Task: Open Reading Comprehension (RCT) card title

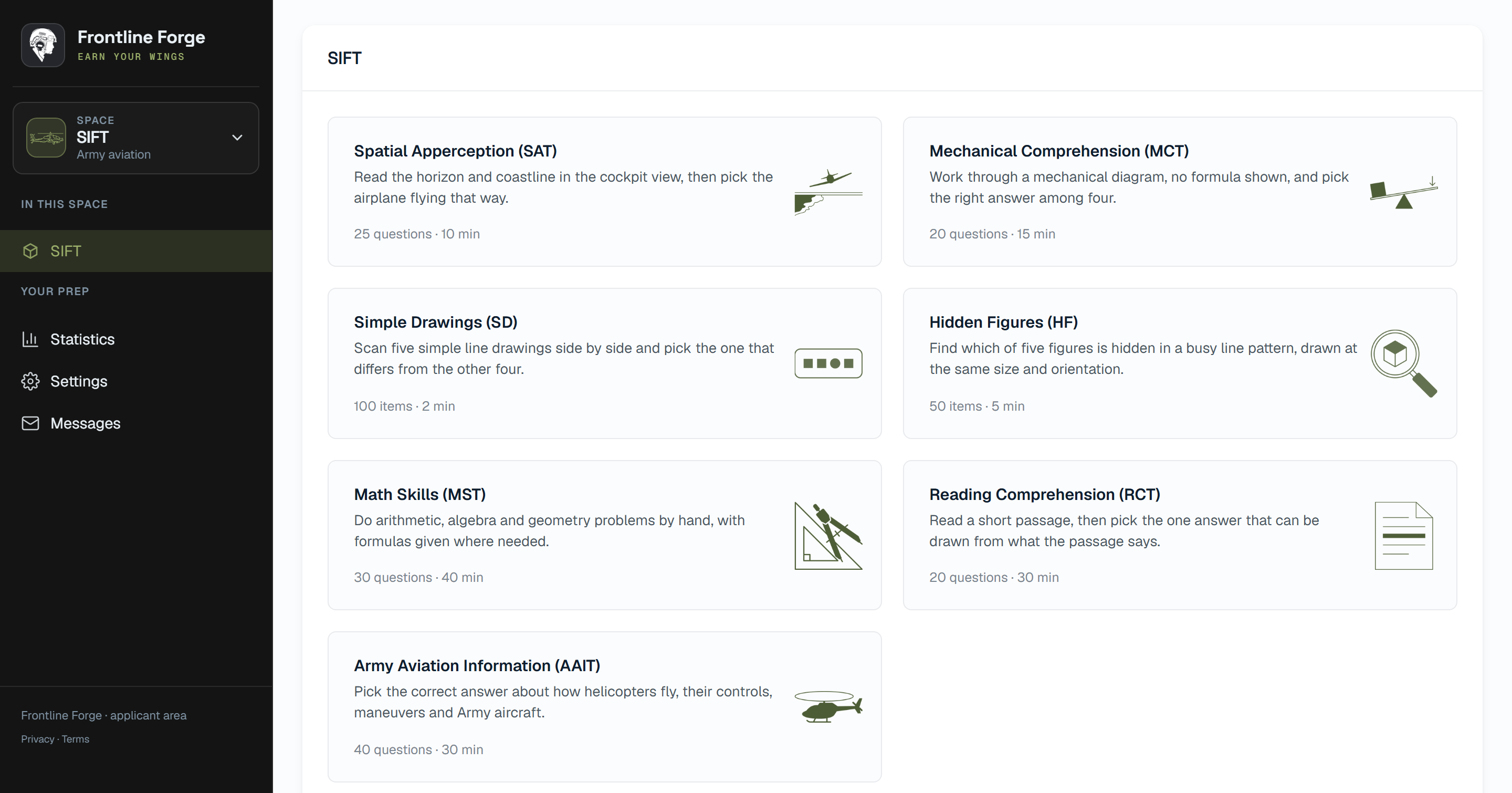Action: [1044, 494]
